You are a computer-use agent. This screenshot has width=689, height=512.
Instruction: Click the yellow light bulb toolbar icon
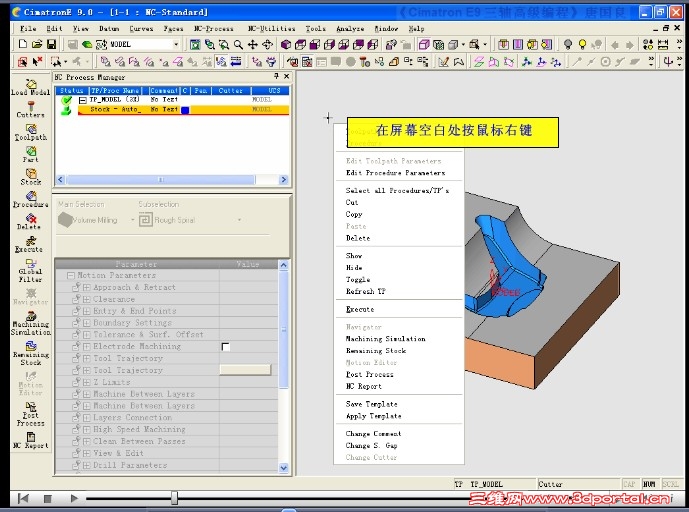583,44
